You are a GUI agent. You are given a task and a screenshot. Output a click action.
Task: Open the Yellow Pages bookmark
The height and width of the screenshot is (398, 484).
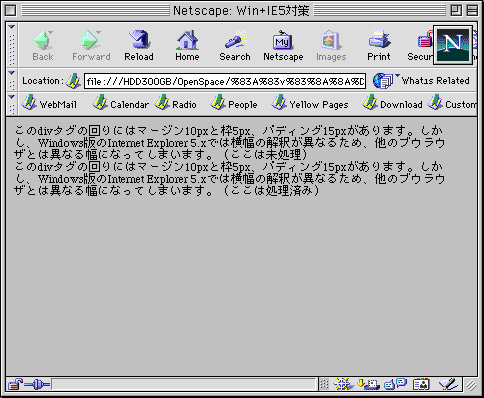click(310, 104)
